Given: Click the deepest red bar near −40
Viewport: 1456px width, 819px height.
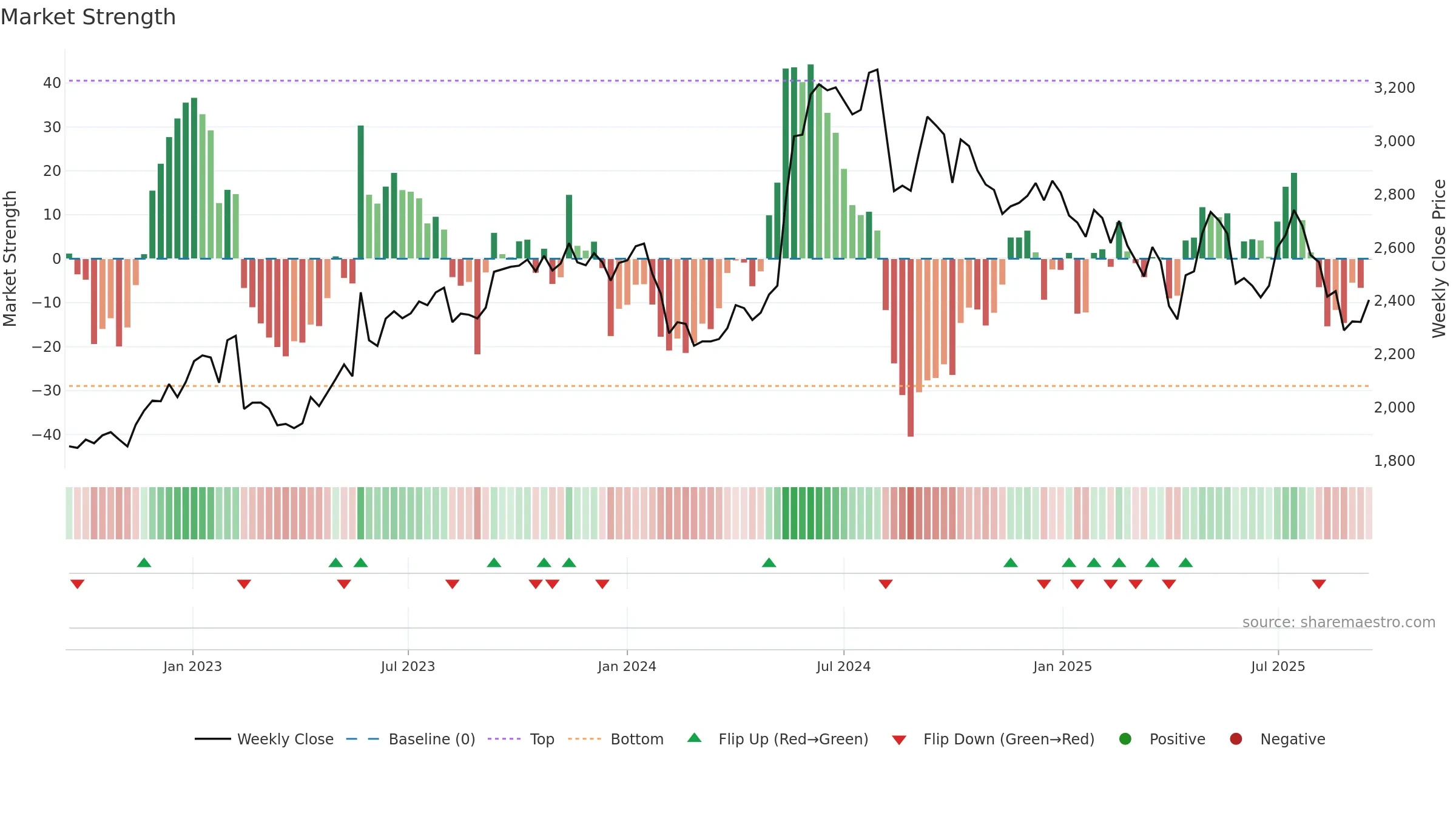Looking at the screenshot, I should (x=911, y=348).
